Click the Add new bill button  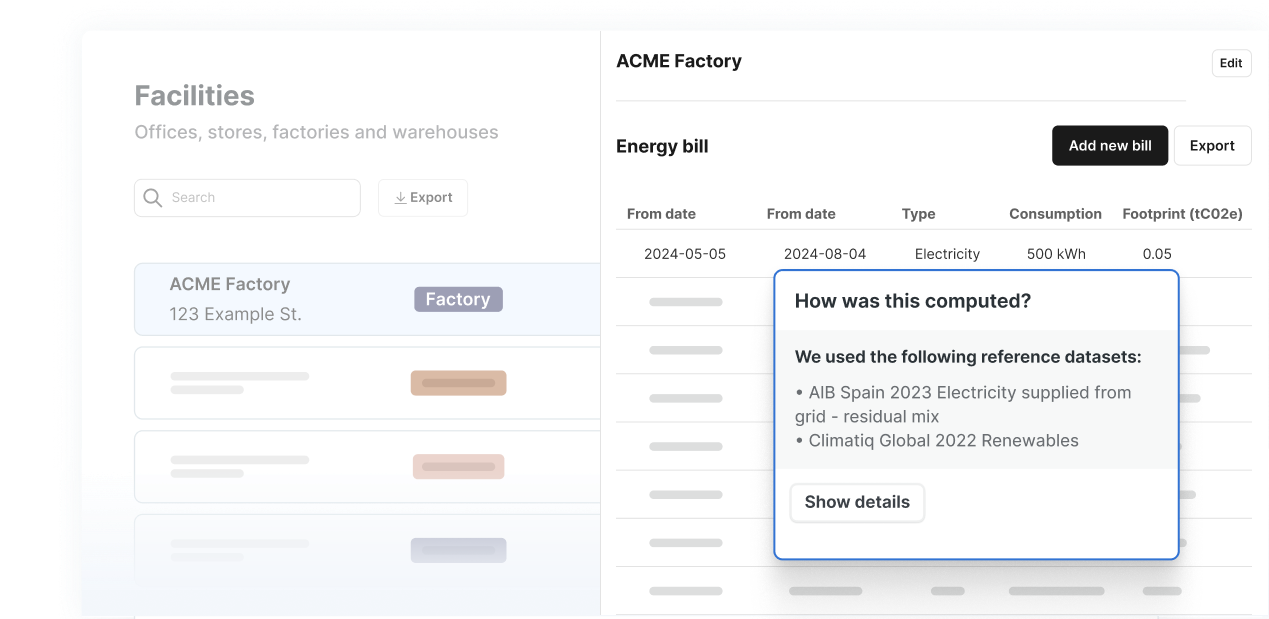tap(1109, 146)
